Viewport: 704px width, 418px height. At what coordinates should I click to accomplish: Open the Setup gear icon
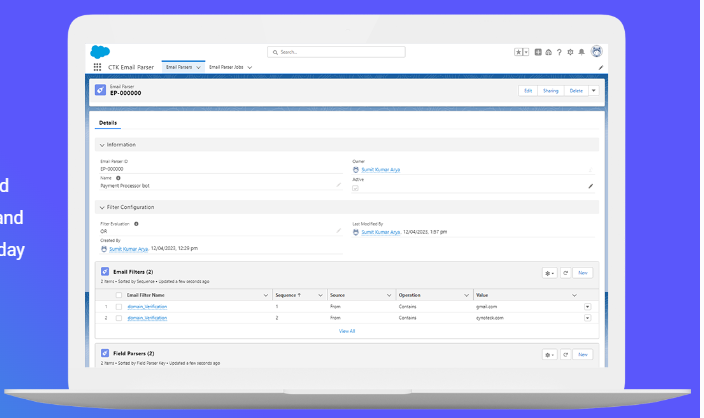coord(570,51)
